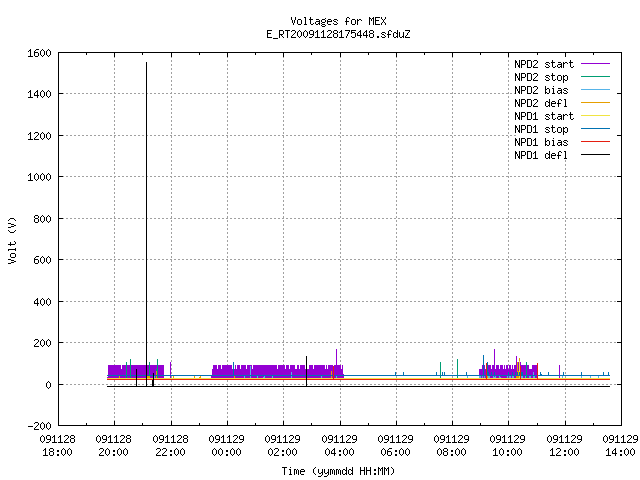Click the 'NPD2 defl' legend label
640x480 pixels.
click(541, 103)
